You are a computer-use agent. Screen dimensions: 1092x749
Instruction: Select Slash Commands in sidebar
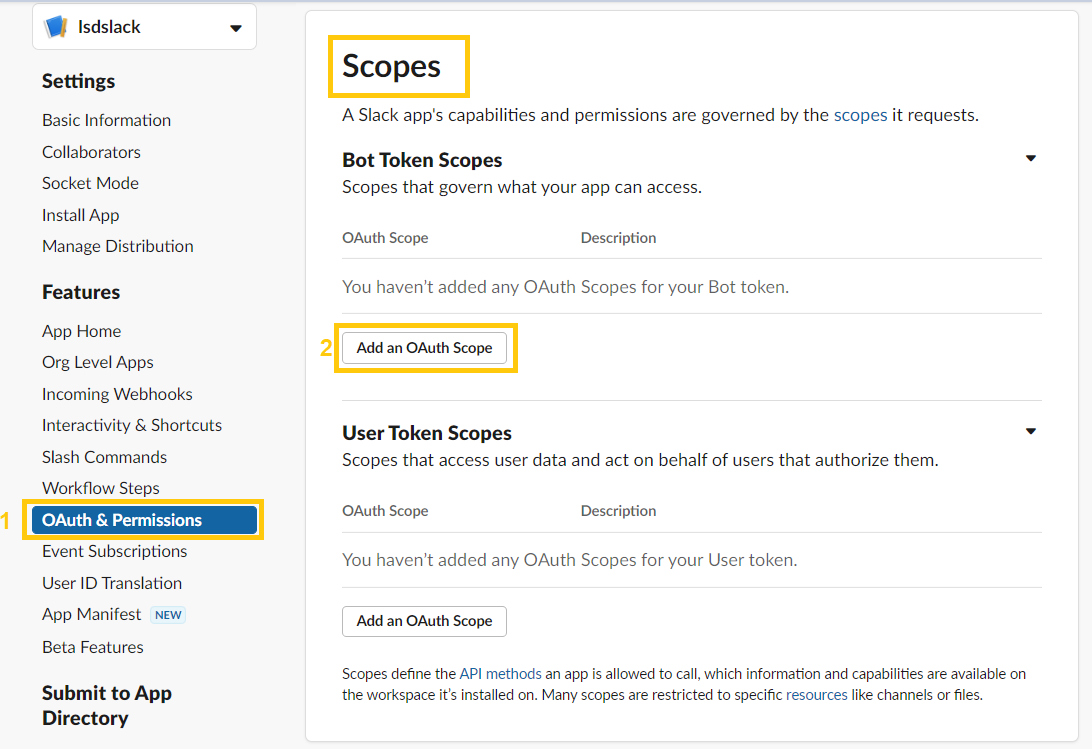click(x=104, y=457)
